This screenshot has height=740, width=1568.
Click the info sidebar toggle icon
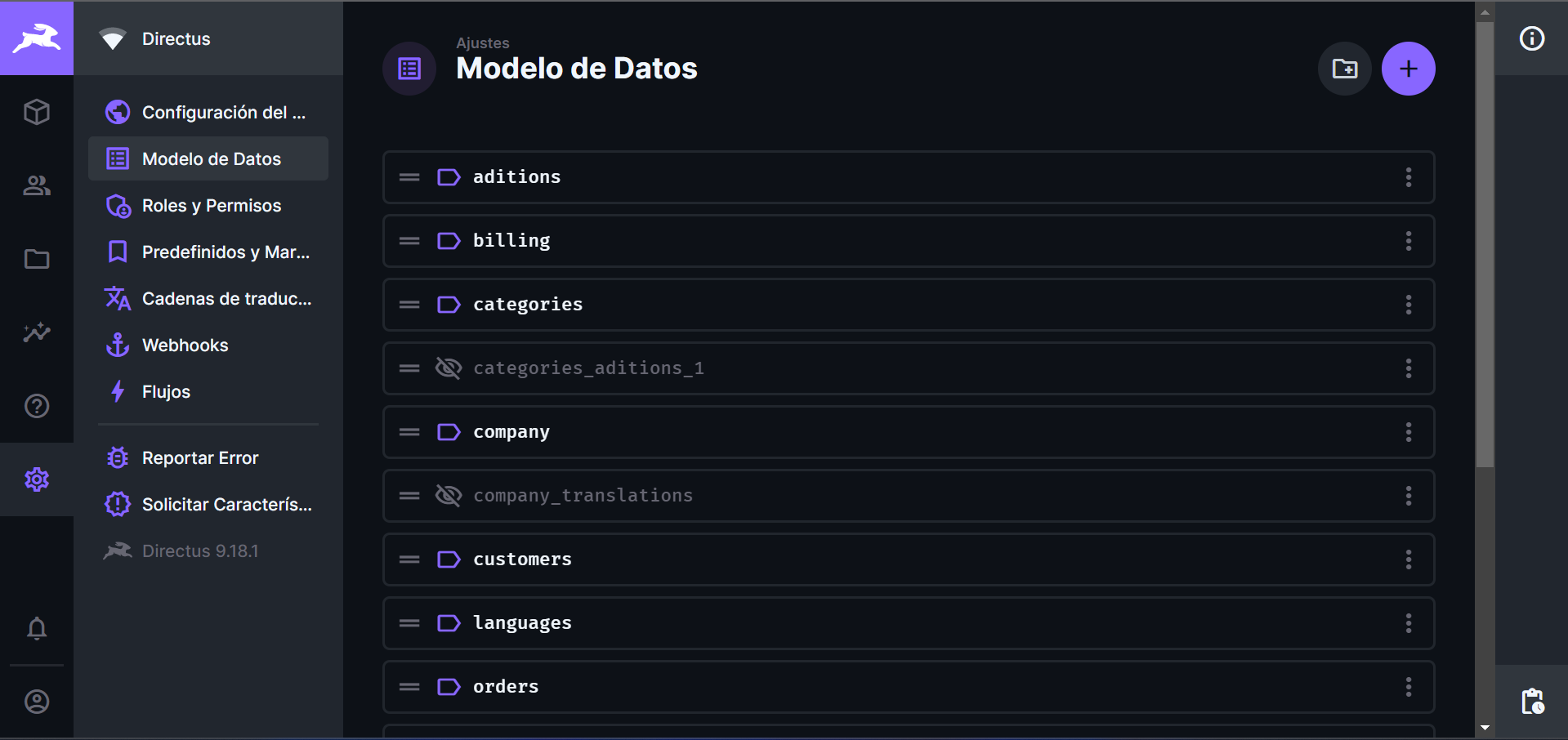1531,38
